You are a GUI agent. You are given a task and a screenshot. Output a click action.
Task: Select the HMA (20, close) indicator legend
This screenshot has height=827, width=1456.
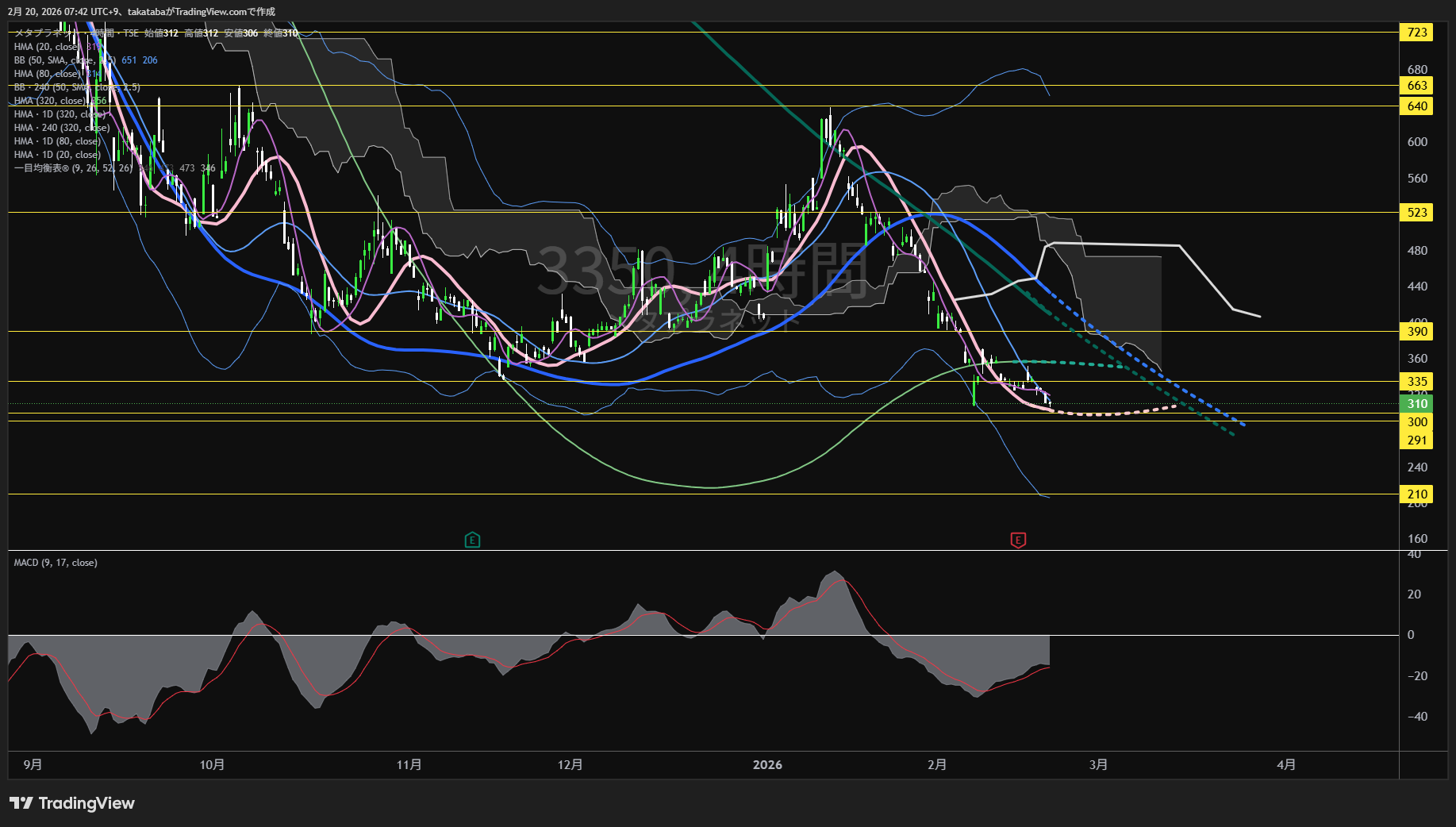coord(46,47)
